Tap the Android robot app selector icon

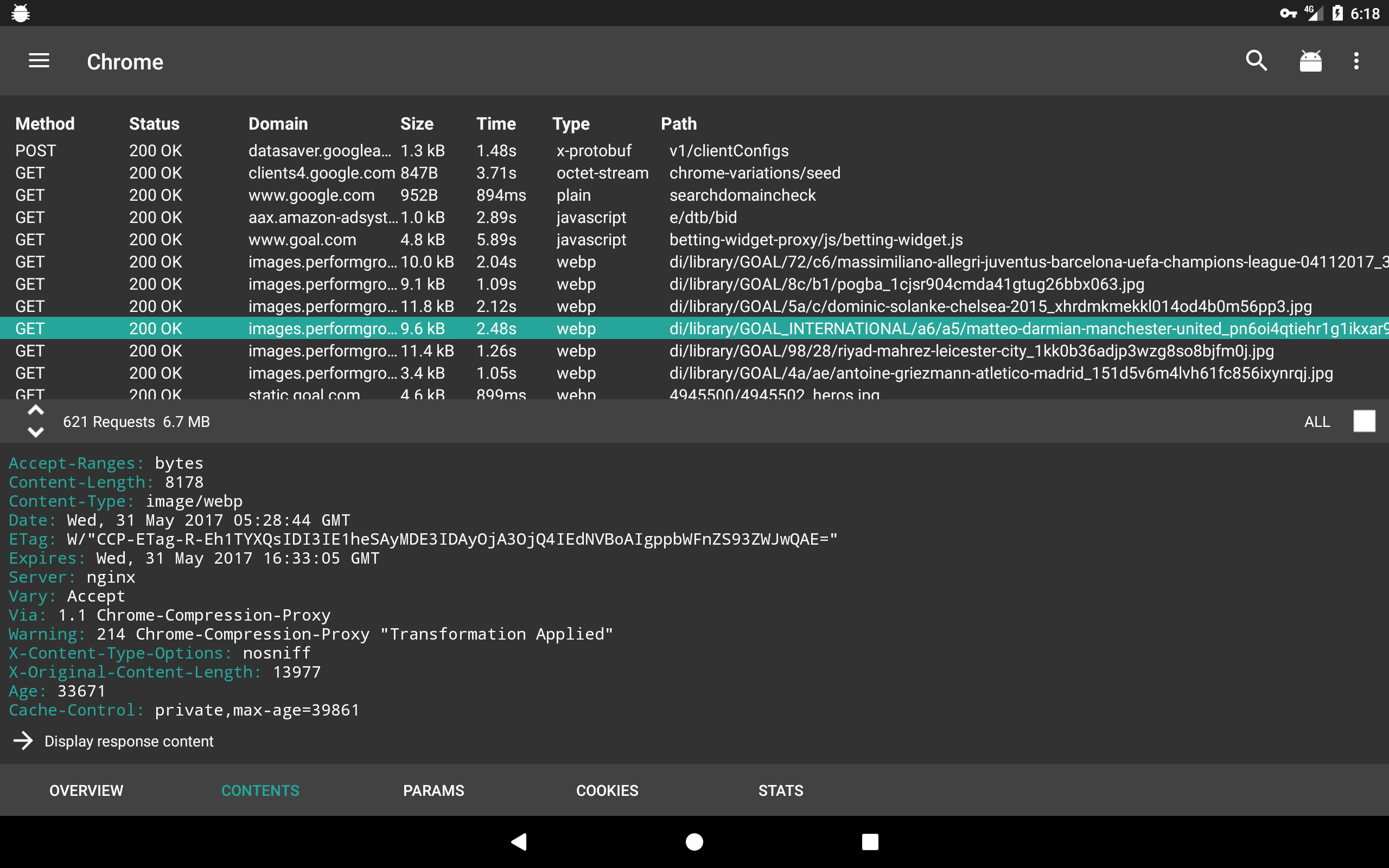[x=1310, y=61]
